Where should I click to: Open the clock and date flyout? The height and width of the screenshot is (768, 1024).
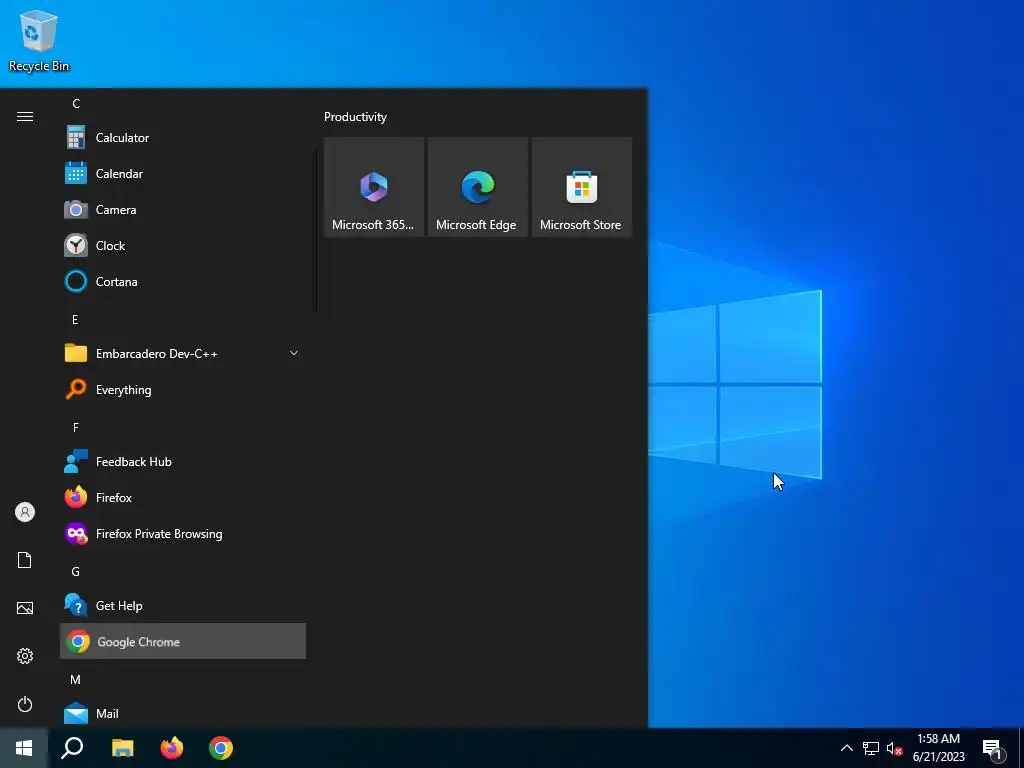(938, 748)
